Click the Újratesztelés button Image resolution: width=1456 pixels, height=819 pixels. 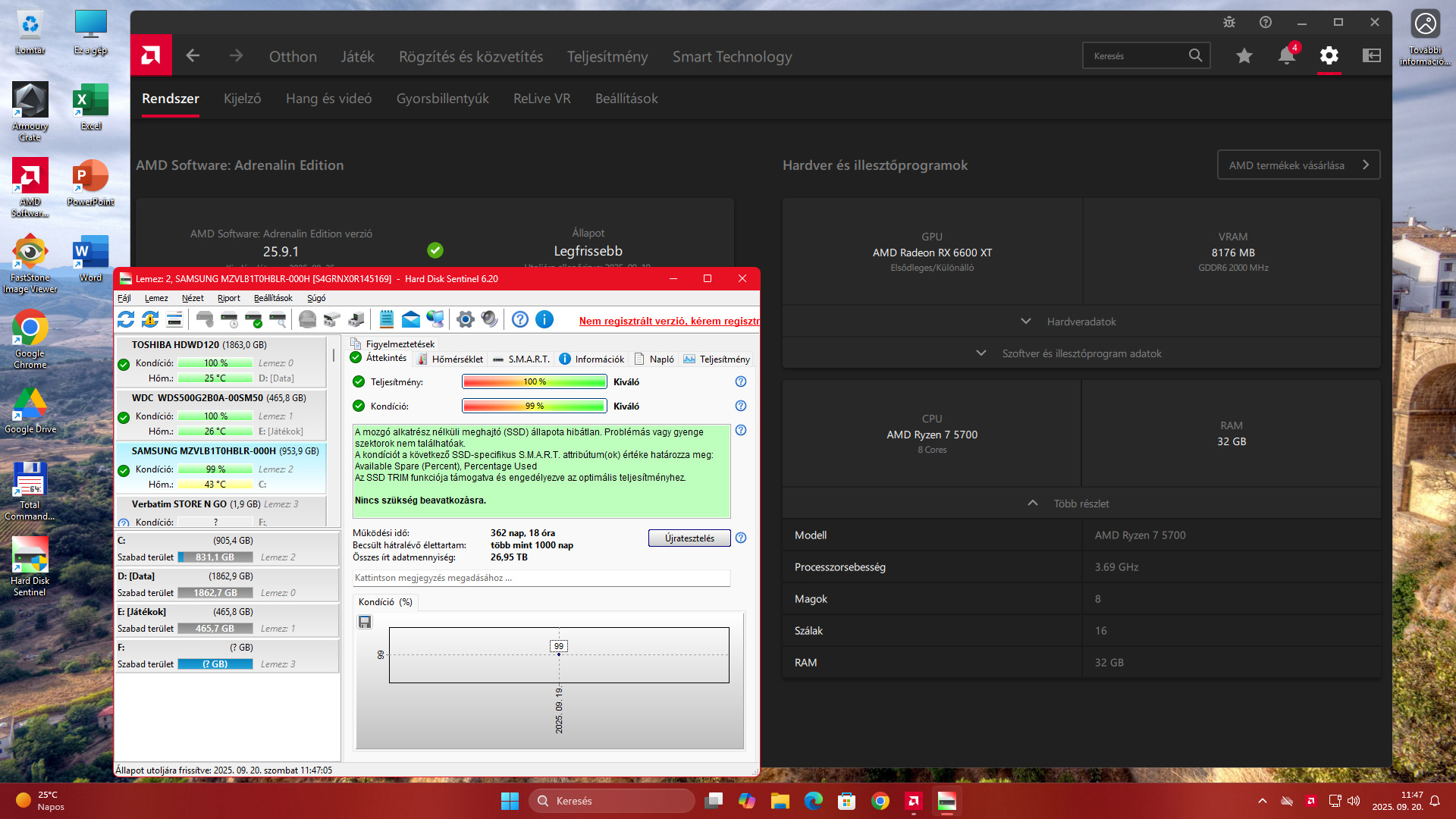689,538
